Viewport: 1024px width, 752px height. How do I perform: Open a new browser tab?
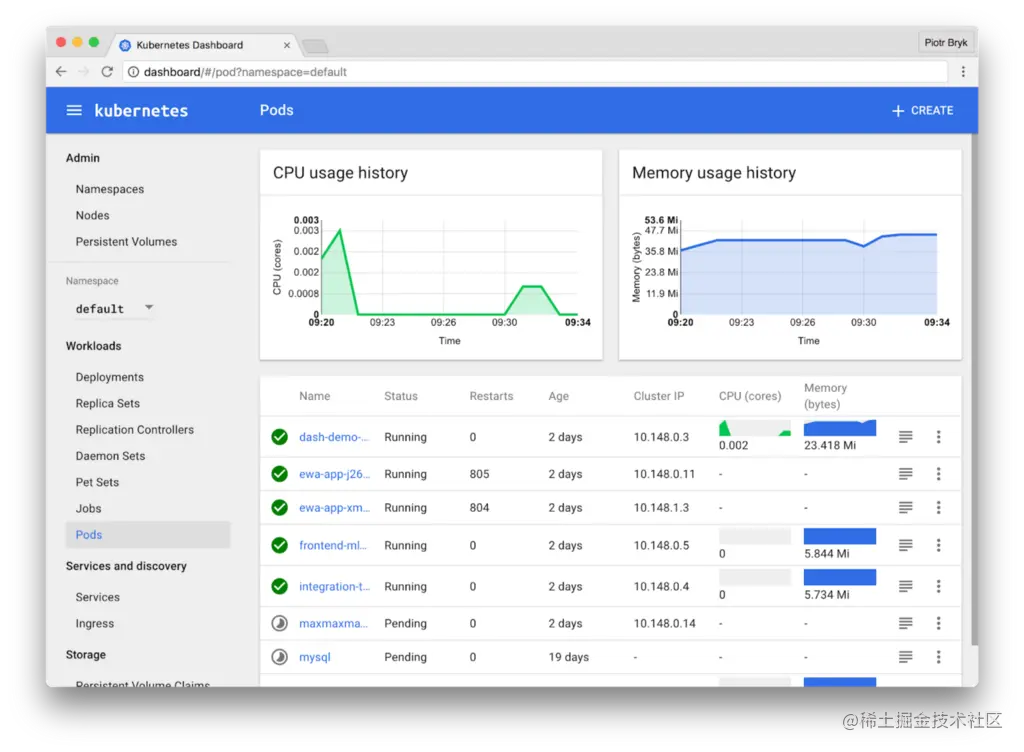point(315,46)
